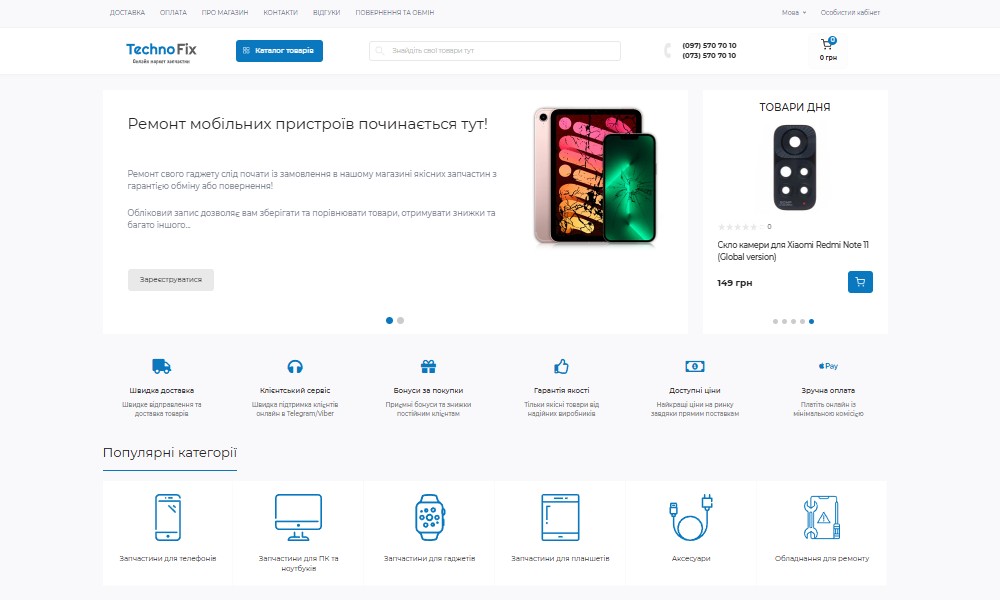The width and height of the screenshot is (1000, 600).
Task: Click the fast delivery truck icon
Action: [161, 366]
